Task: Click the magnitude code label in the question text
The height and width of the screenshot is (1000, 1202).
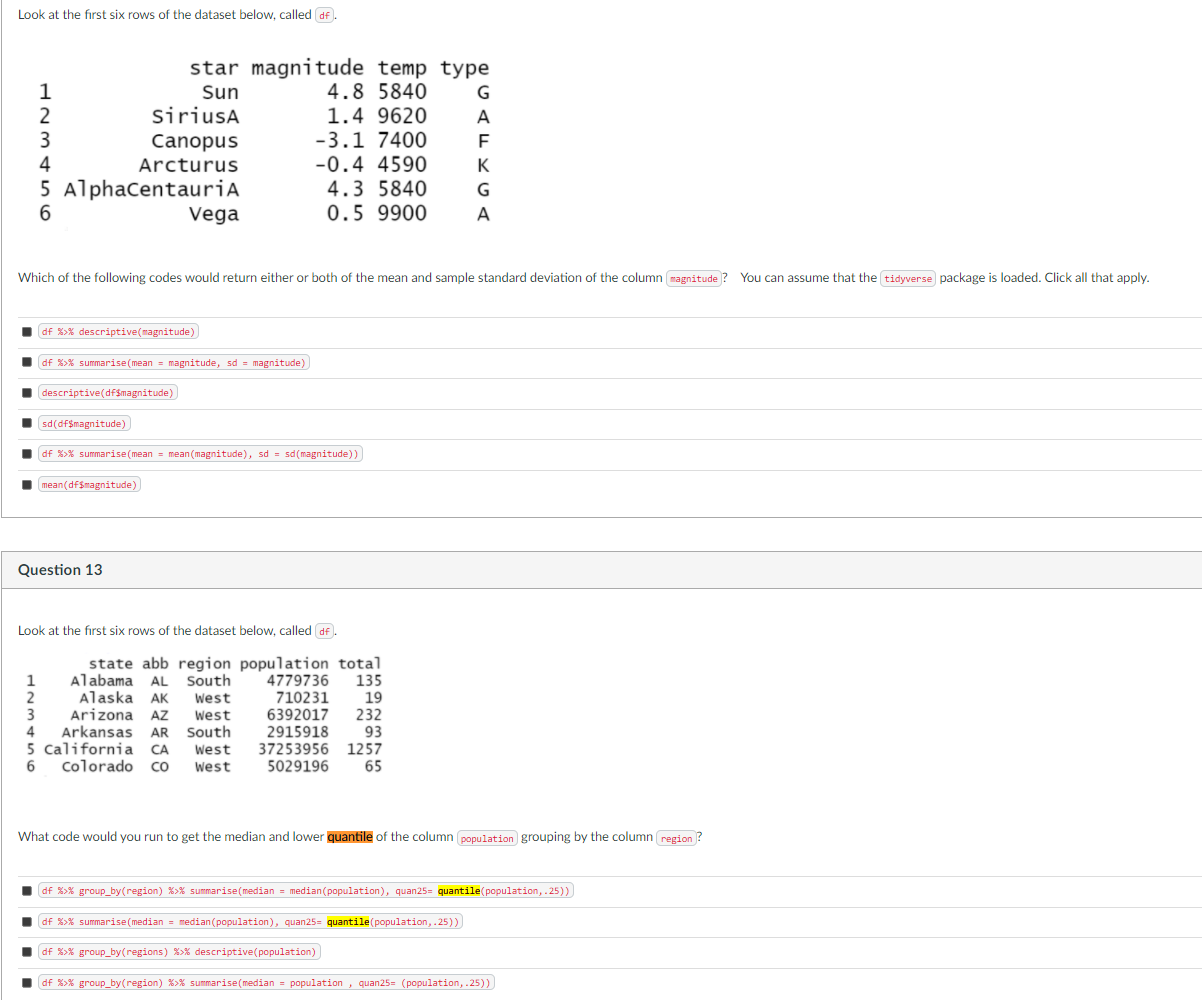Action: pos(694,278)
